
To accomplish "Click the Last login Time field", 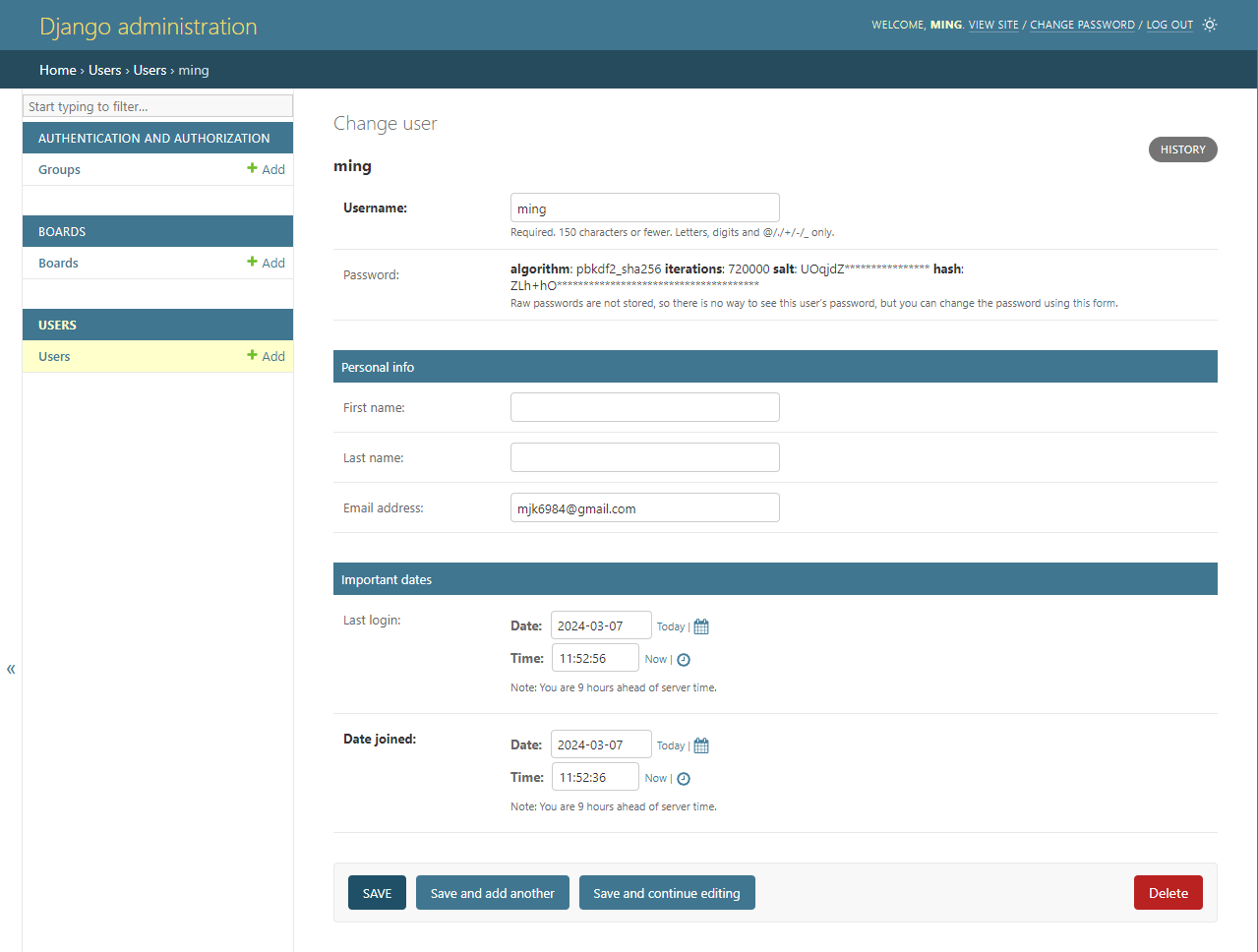I will 595,658.
